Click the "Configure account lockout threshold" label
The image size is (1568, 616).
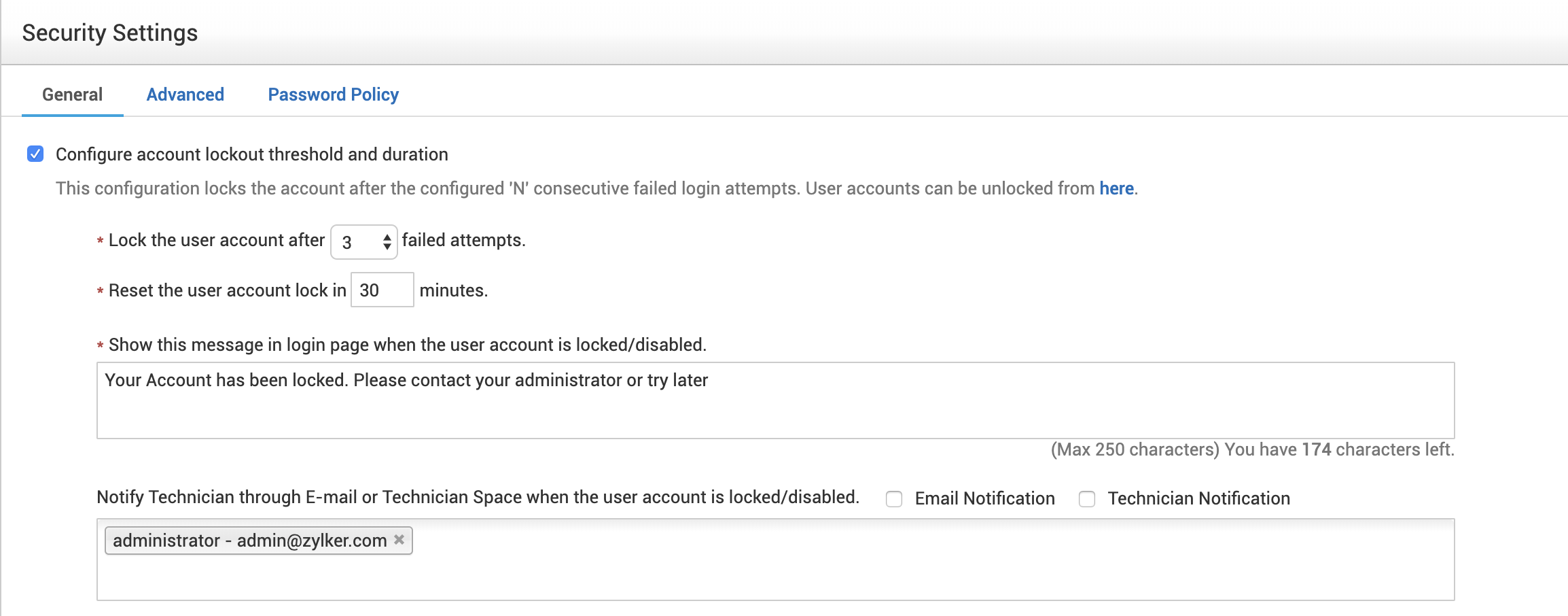tap(251, 154)
